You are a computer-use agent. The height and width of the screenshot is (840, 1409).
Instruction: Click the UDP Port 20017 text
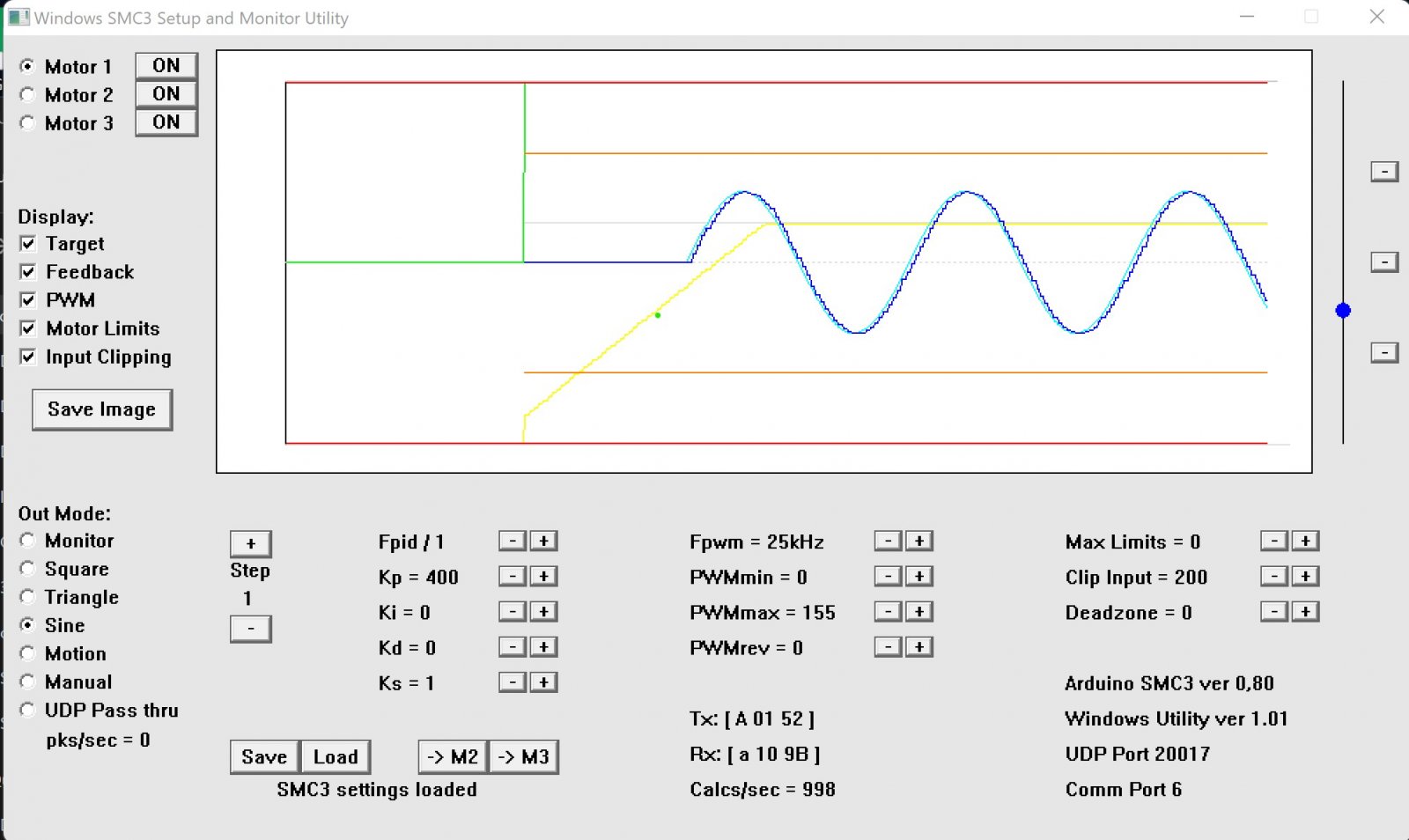1138,754
